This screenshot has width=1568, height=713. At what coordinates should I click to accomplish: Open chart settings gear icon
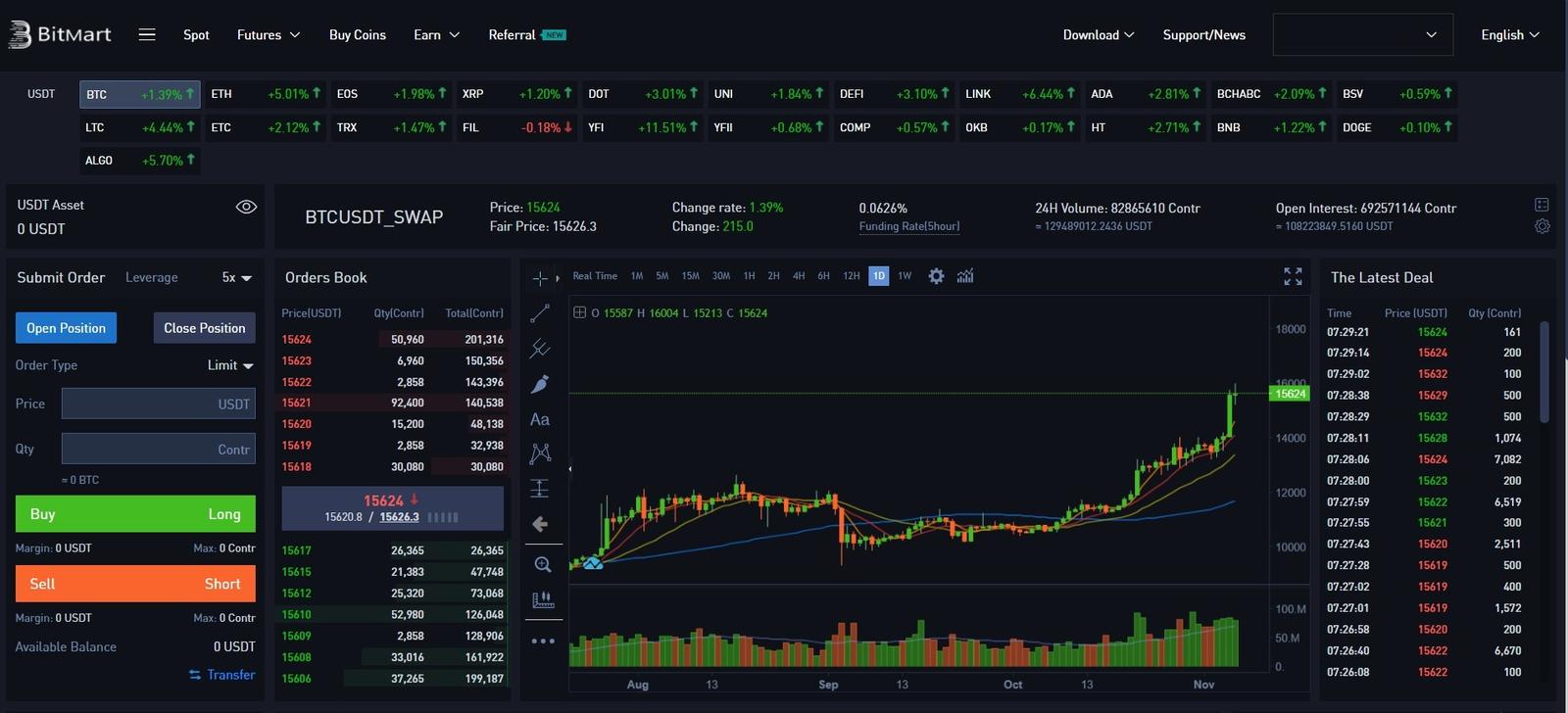[936, 276]
